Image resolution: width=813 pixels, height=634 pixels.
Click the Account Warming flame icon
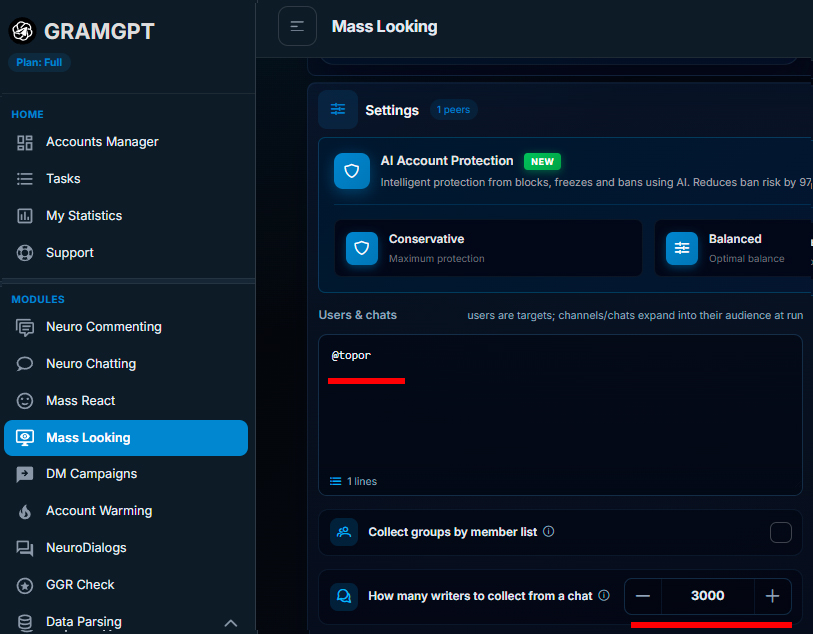[25, 512]
